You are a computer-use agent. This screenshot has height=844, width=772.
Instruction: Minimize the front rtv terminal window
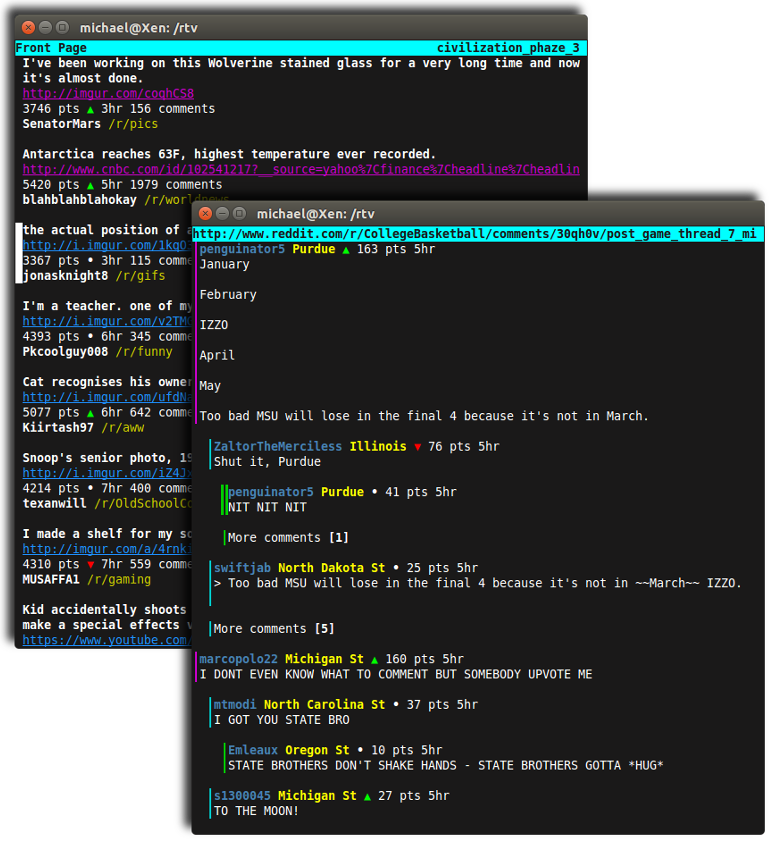(x=222, y=214)
